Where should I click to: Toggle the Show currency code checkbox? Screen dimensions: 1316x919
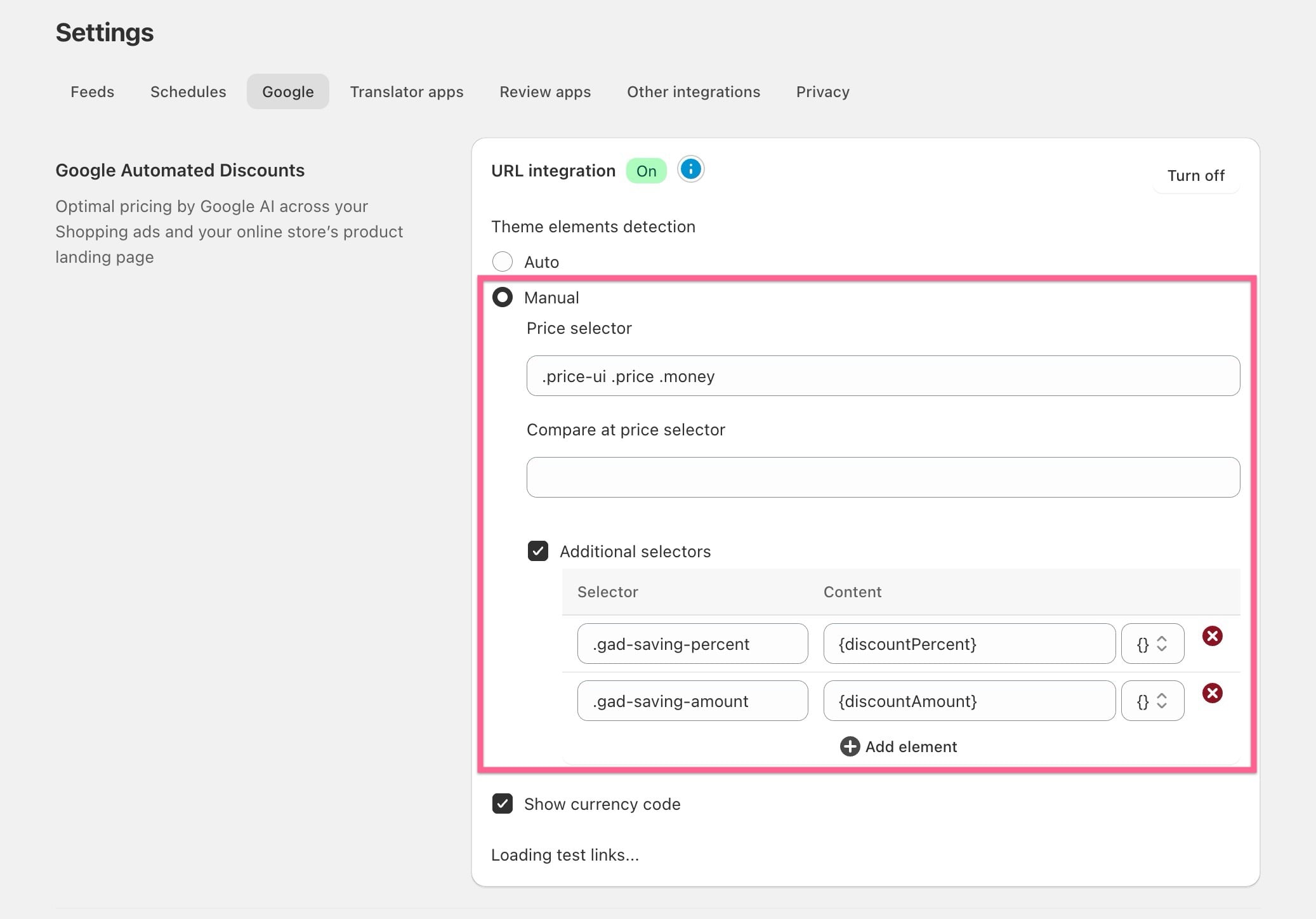click(x=503, y=803)
